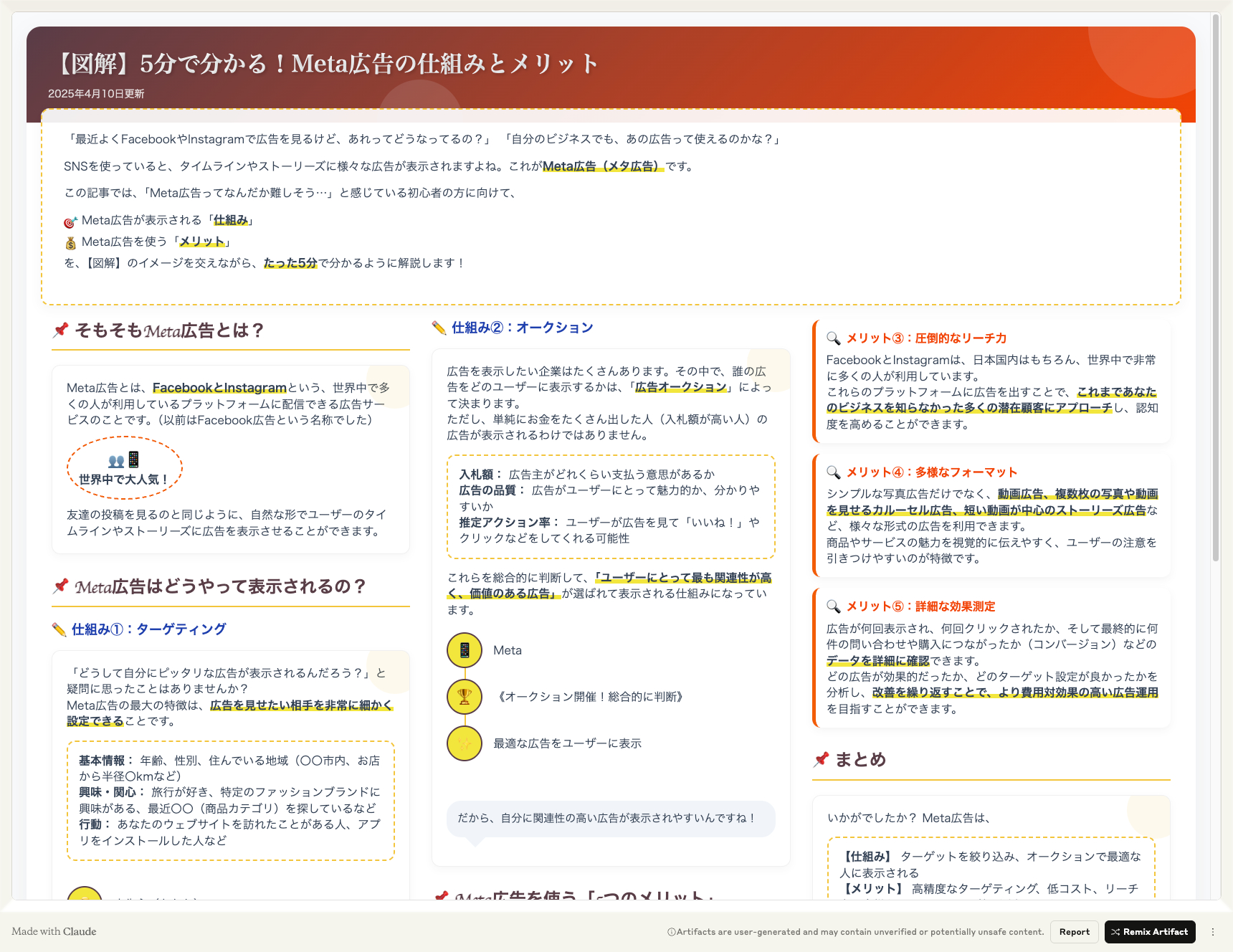Click the 世界中で大人気！ dashed badge
This screenshot has height=952, width=1233.
click(124, 469)
